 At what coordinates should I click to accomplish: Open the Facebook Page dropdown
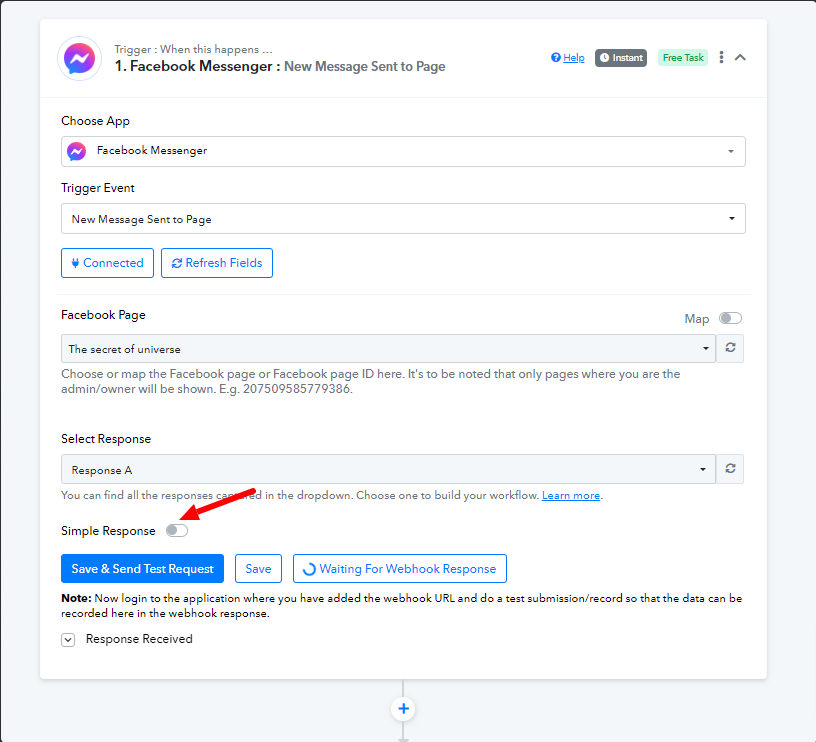click(x=388, y=349)
